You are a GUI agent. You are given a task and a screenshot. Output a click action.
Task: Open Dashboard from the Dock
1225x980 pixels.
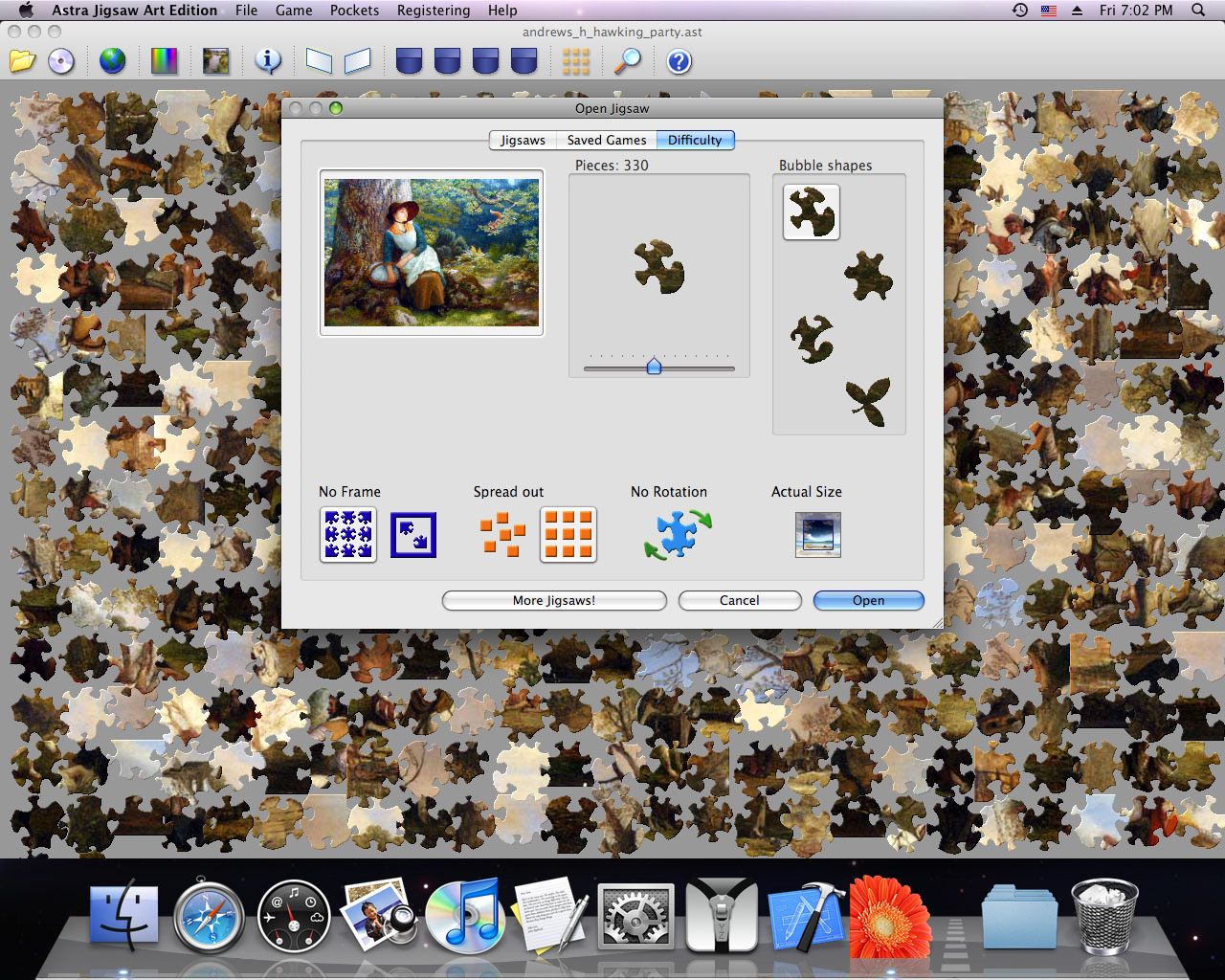(x=294, y=916)
